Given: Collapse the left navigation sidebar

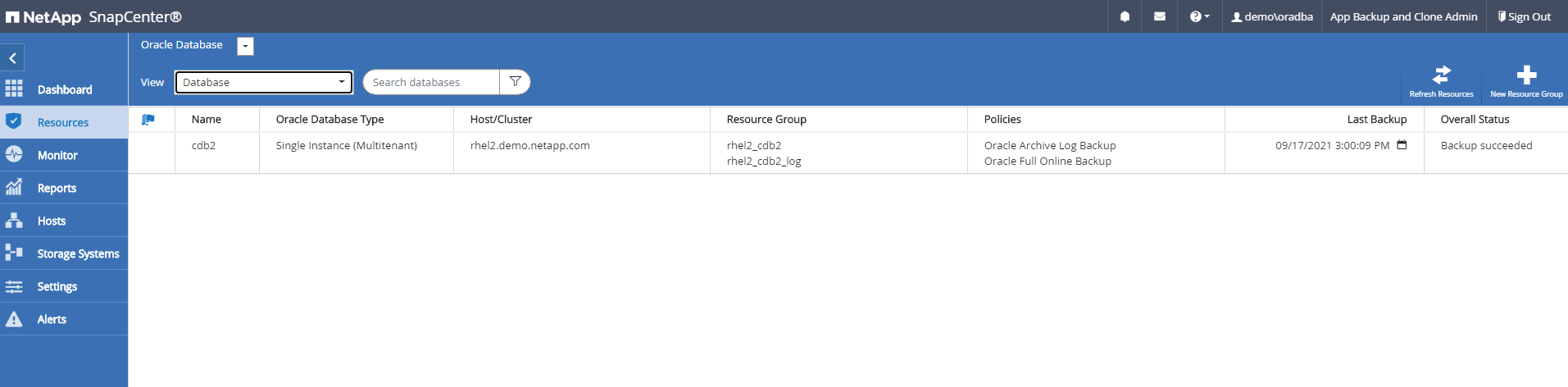Looking at the screenshot, I should click(12, 58).
